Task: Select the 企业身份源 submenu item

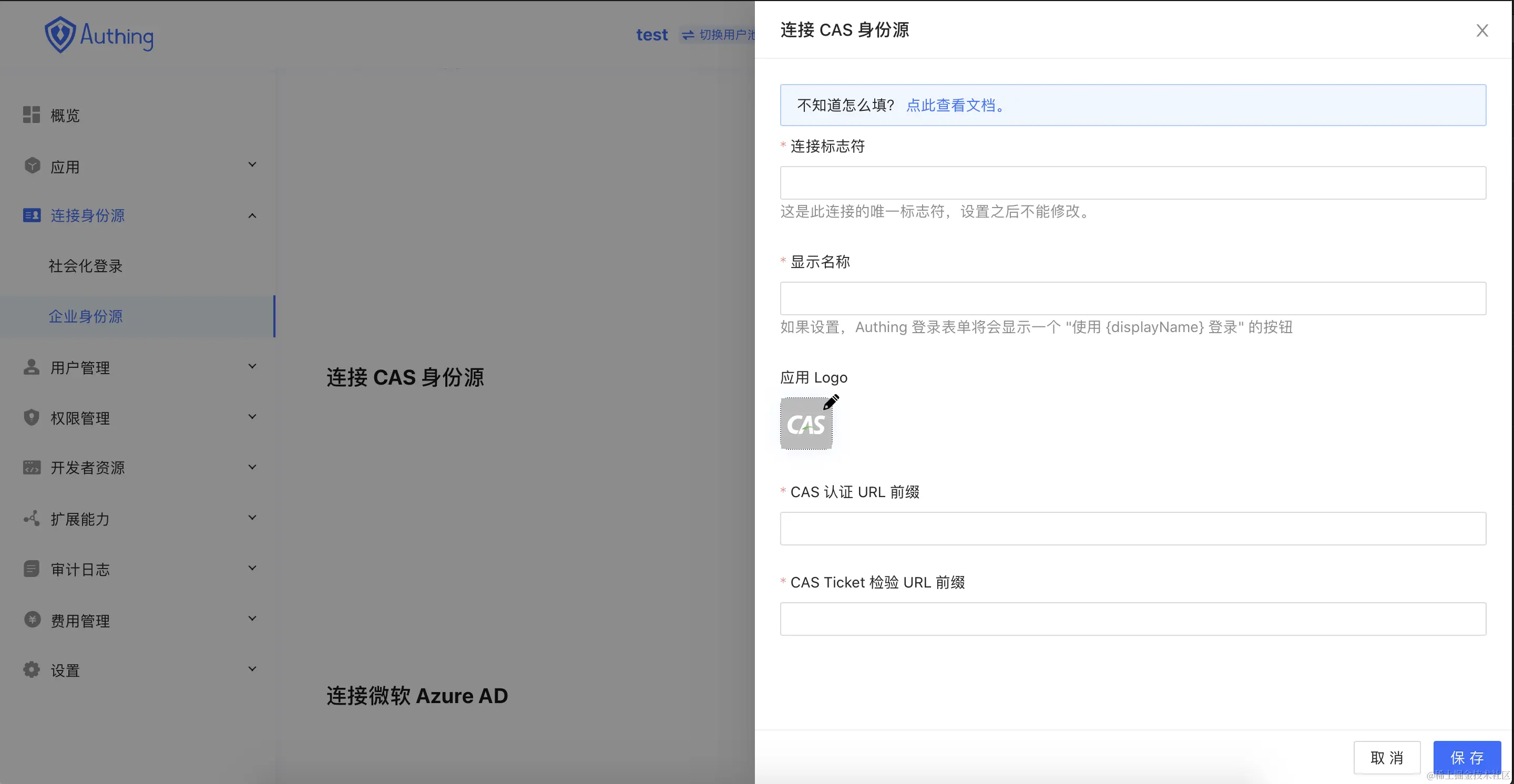Action: coord(86,316)
